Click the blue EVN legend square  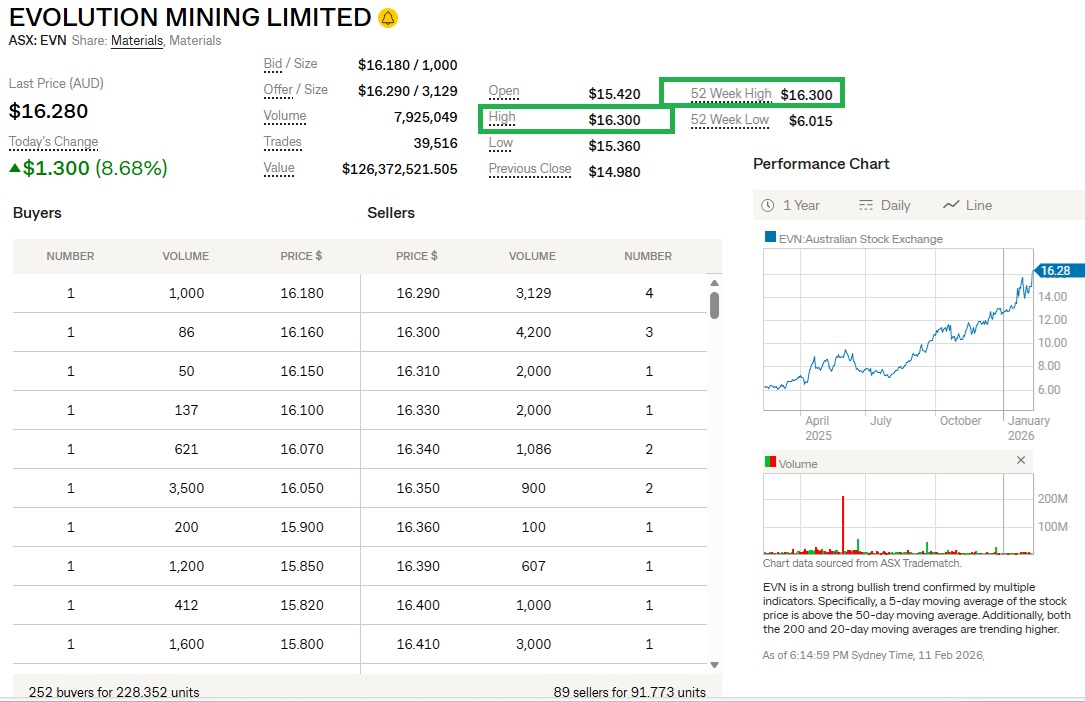pos(770,238)
